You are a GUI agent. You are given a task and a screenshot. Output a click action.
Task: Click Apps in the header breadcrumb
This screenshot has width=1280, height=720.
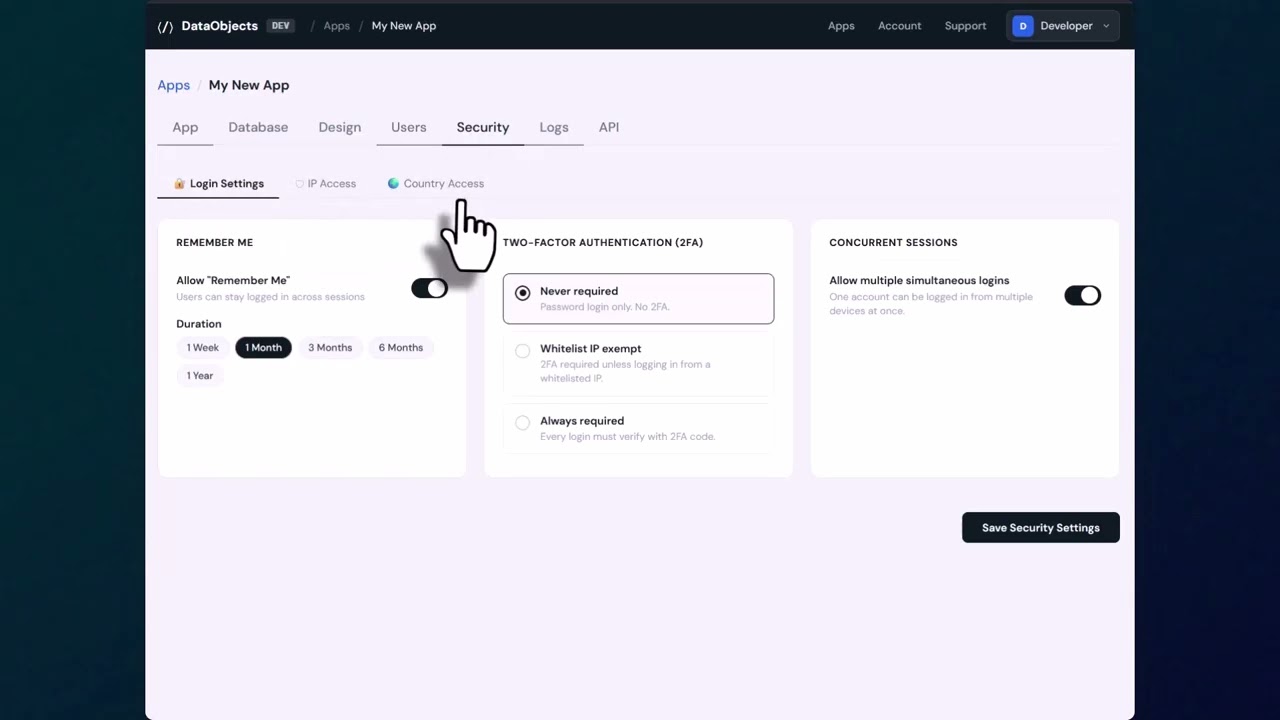click(x=337, y=26)
